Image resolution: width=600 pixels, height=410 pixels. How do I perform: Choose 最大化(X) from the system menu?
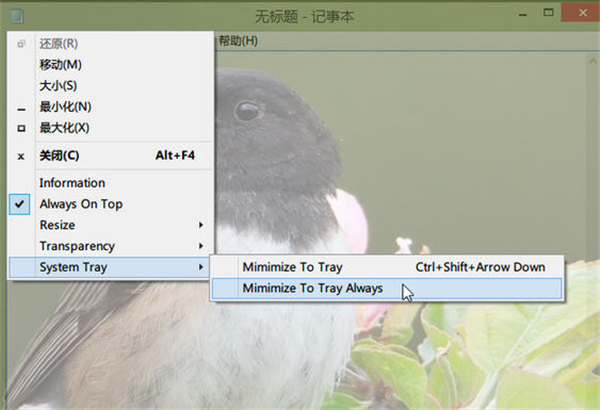click(x=64, y=128)
